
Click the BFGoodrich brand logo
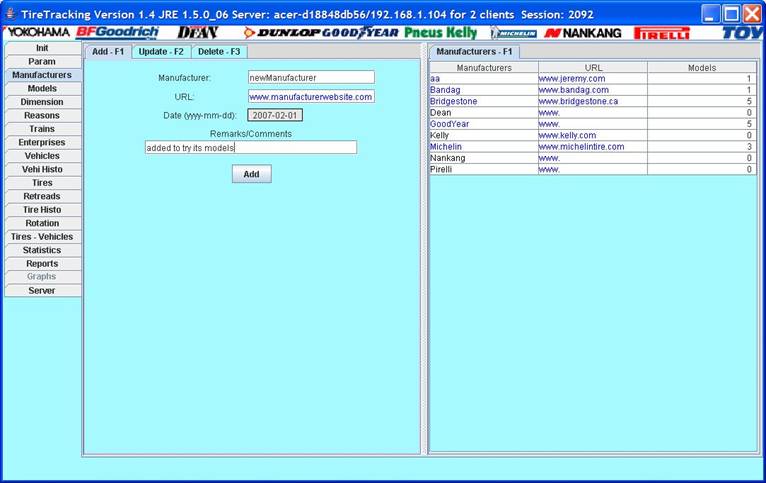117,33
